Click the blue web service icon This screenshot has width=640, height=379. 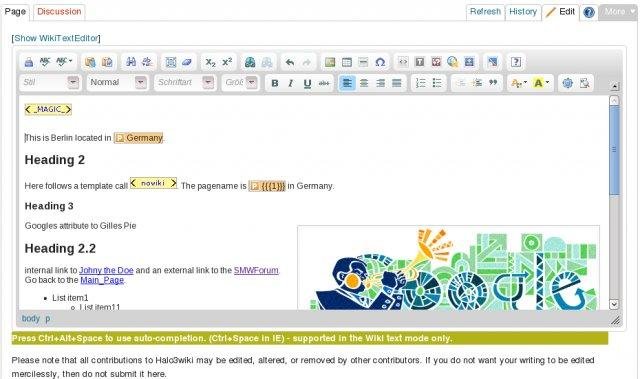point(469,62)
